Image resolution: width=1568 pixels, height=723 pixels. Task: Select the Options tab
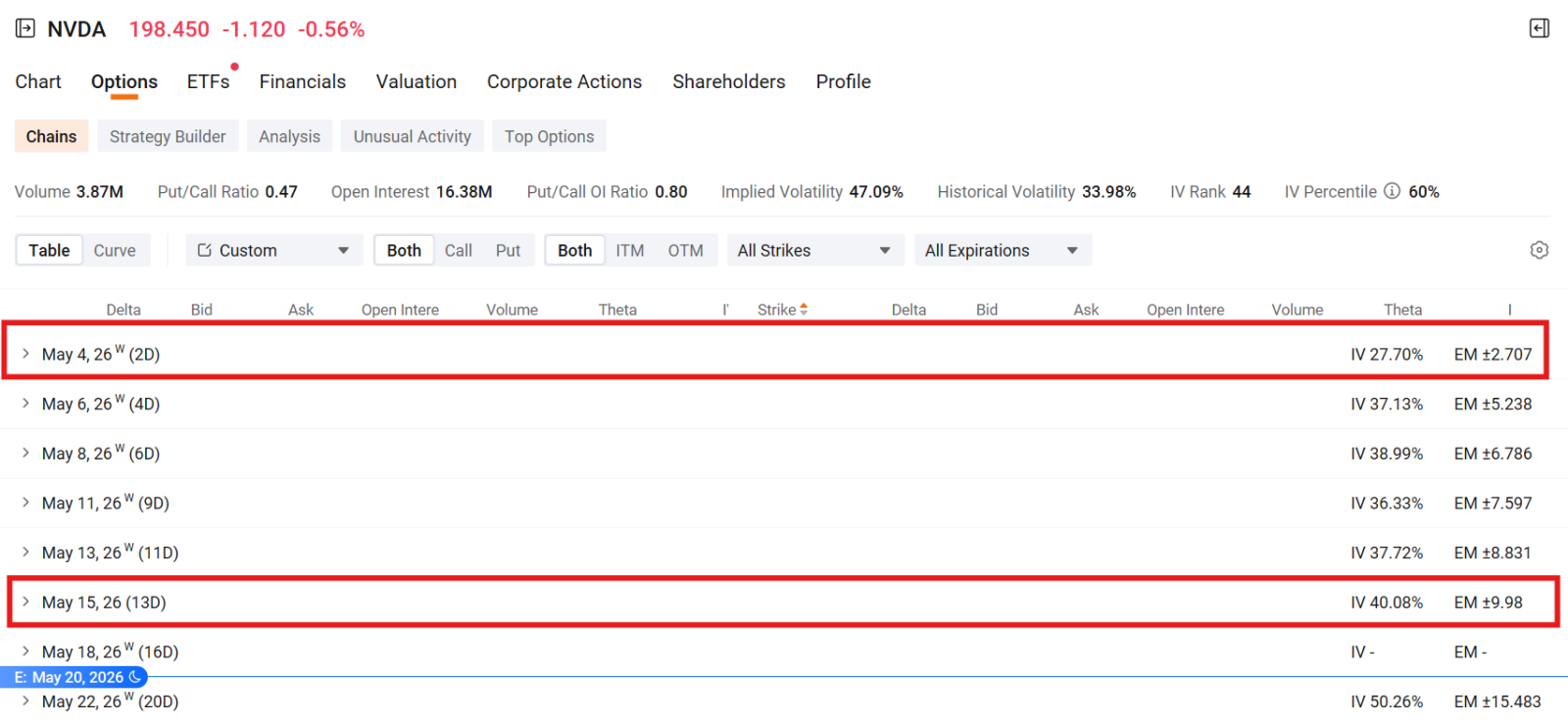[124, 81]
